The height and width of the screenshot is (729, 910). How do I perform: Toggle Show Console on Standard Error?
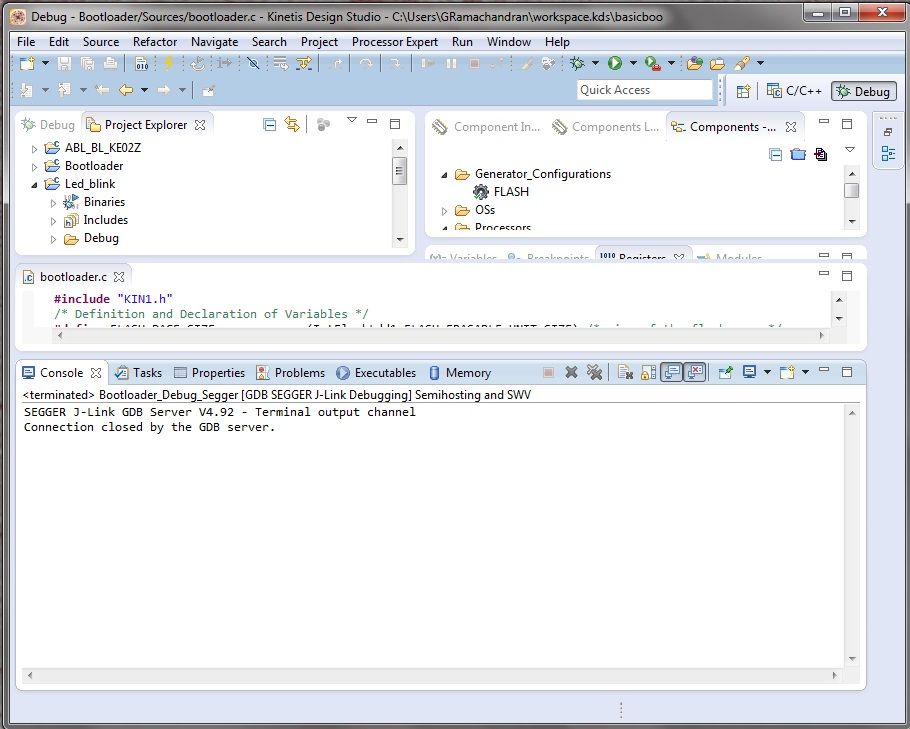695,373
